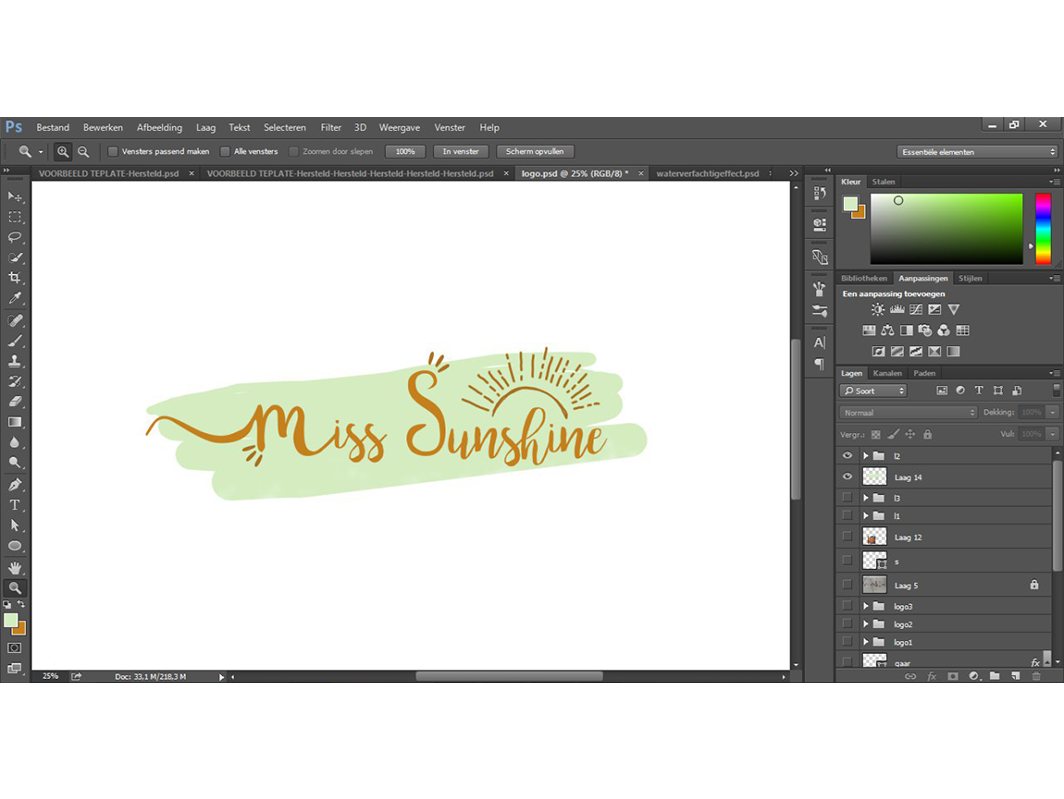Hide the l2 group layer
Image resolution: width=1064 pixels, height=799 pixels.
tap(847, 456)
